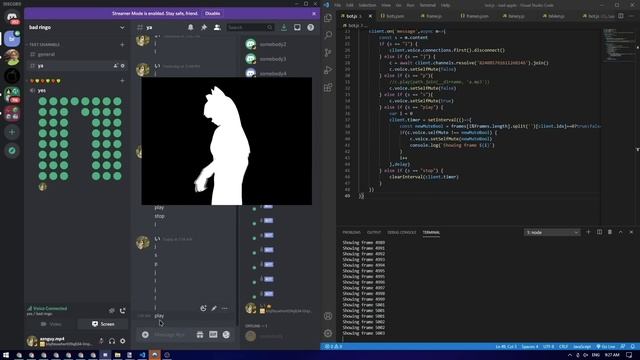The image size is (640, 360).
Task: Disable Streamer Mode from the banner
Action: (x=212, y=13)
